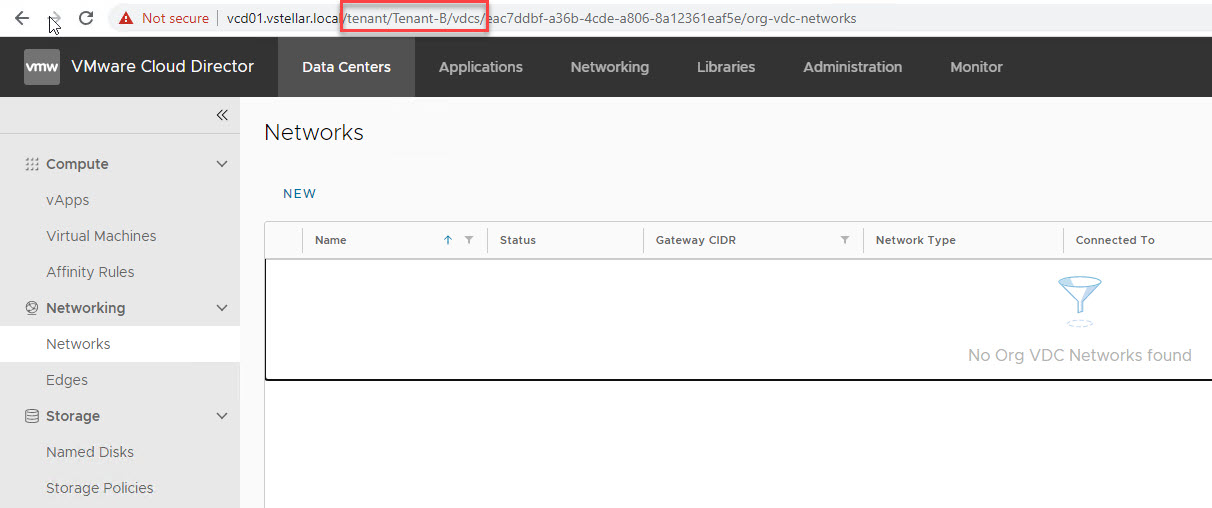Screen dimensions: 1212x508
Task: Reload the page with refresh icon
Action: click(x=86, y=18)
